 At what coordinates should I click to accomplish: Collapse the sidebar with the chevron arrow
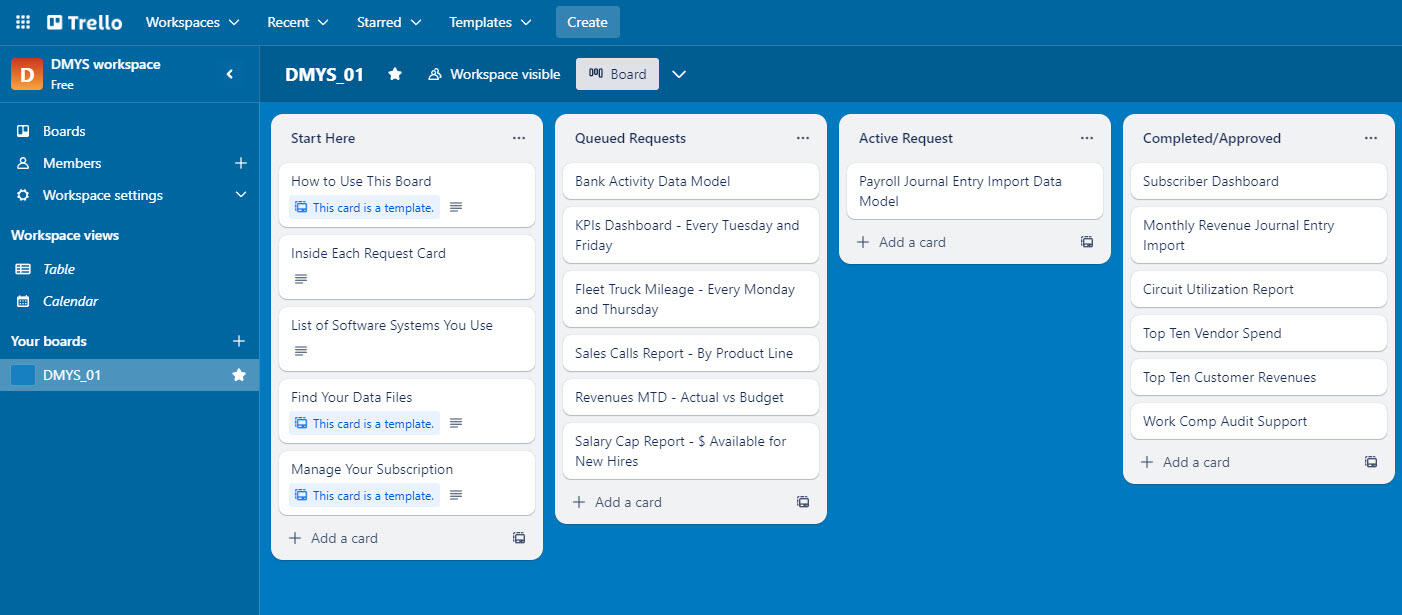point(230,74)
